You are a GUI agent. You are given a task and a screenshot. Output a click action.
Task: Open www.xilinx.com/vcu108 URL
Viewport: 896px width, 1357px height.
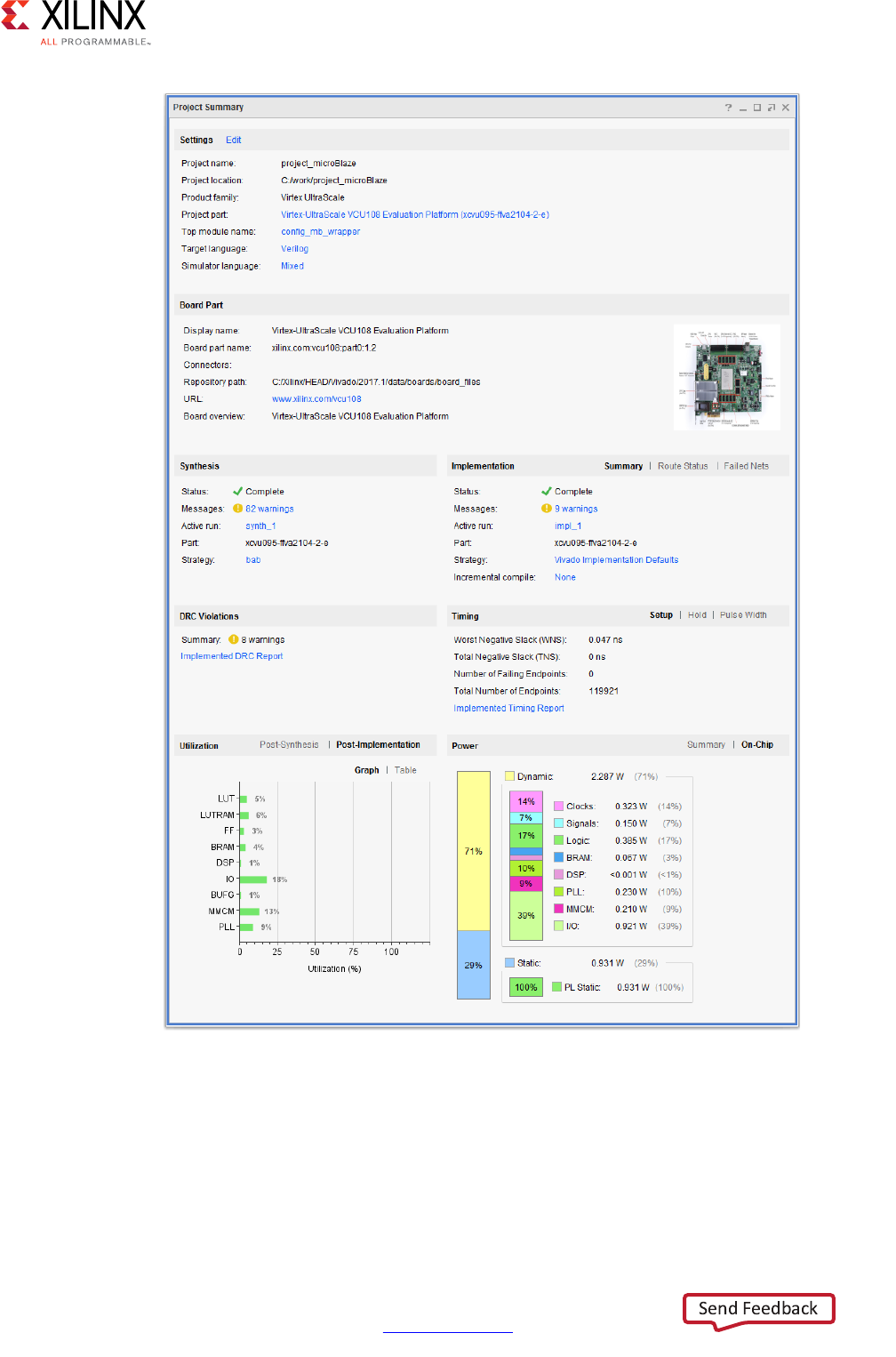tap(316, 399)
